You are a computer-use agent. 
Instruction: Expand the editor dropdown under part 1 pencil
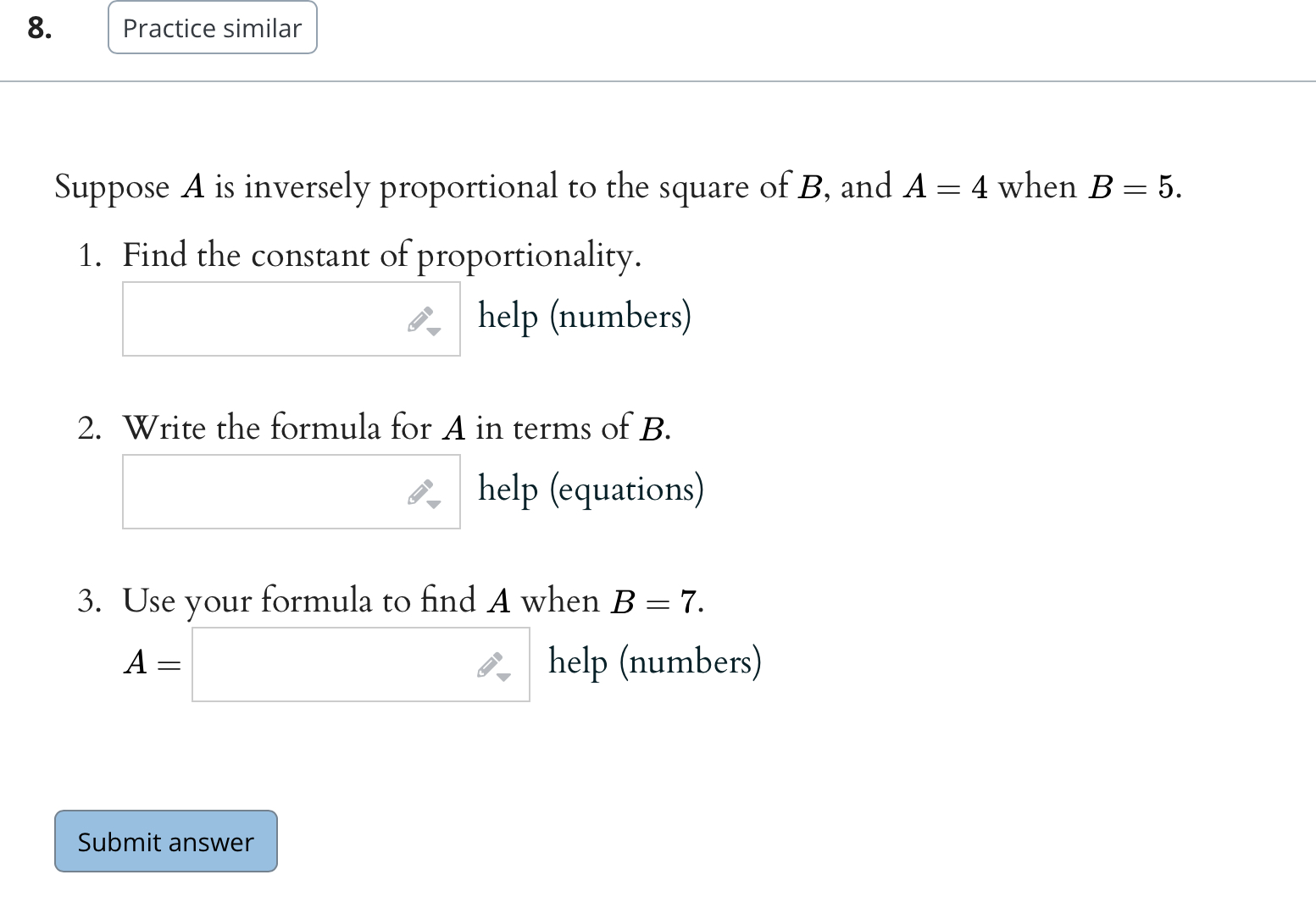[x=433, y=333]
